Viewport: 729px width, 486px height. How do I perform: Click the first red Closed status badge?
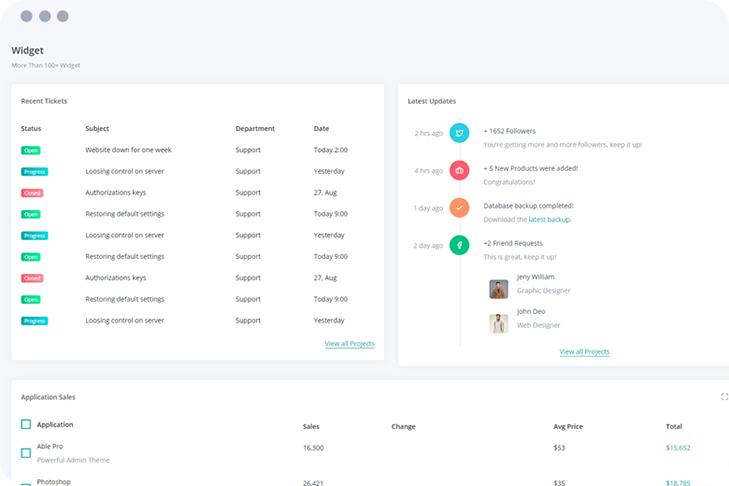click(32, 193)
